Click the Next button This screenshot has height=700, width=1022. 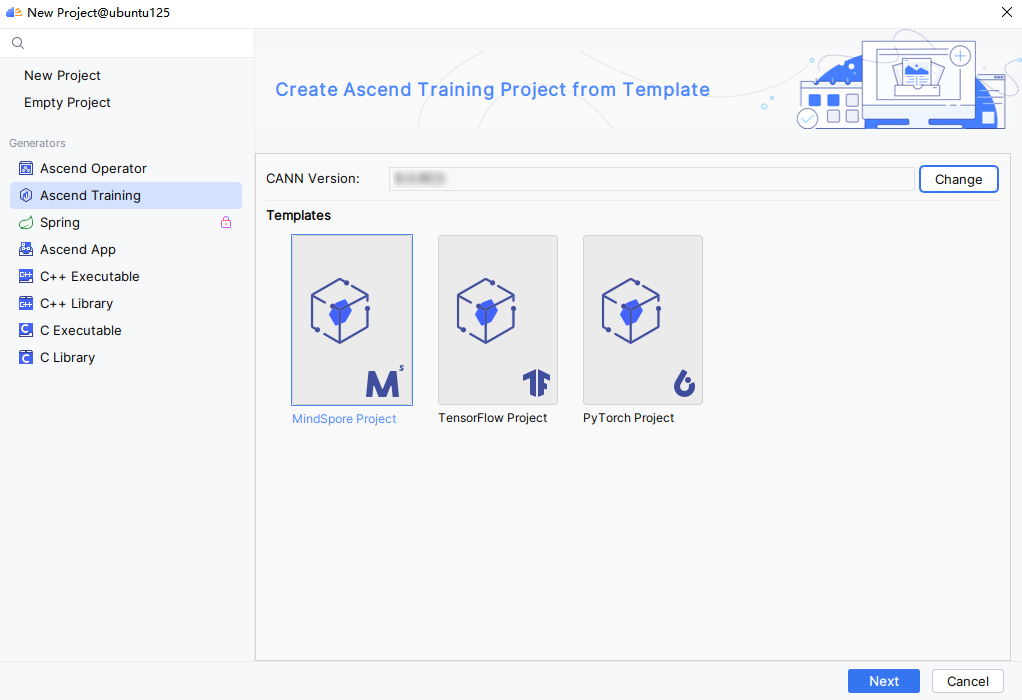pyautogui.click(x=884, y=681)
